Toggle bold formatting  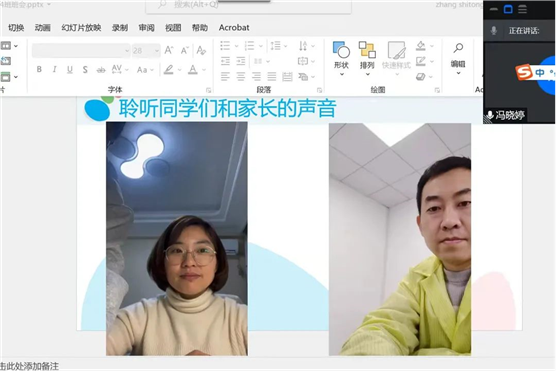39,70
